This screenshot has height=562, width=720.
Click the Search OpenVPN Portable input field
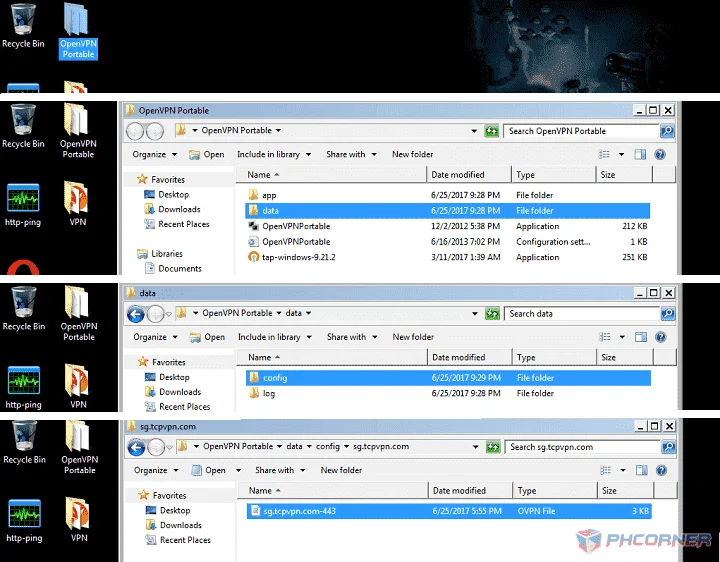coord(581,131)
